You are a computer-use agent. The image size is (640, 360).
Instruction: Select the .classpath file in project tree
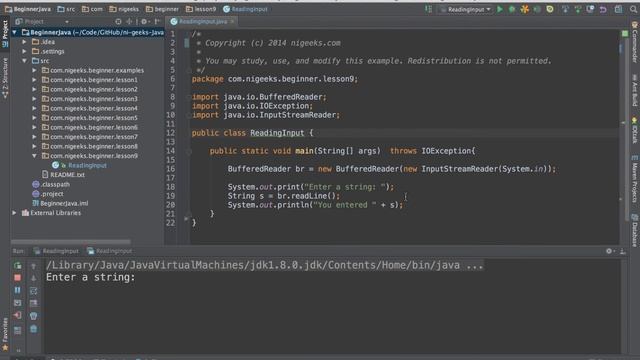(x=51, y=184)
